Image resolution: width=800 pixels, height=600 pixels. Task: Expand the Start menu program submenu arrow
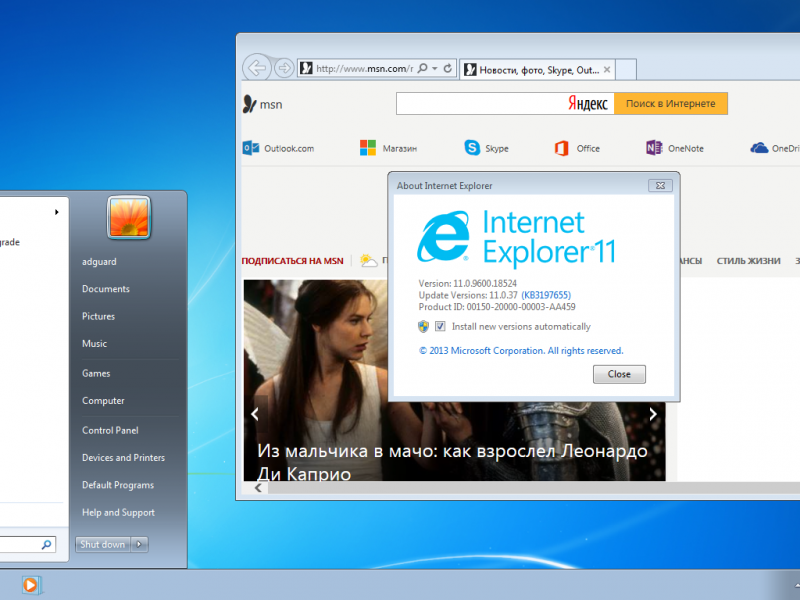click(x=57, y=212)
